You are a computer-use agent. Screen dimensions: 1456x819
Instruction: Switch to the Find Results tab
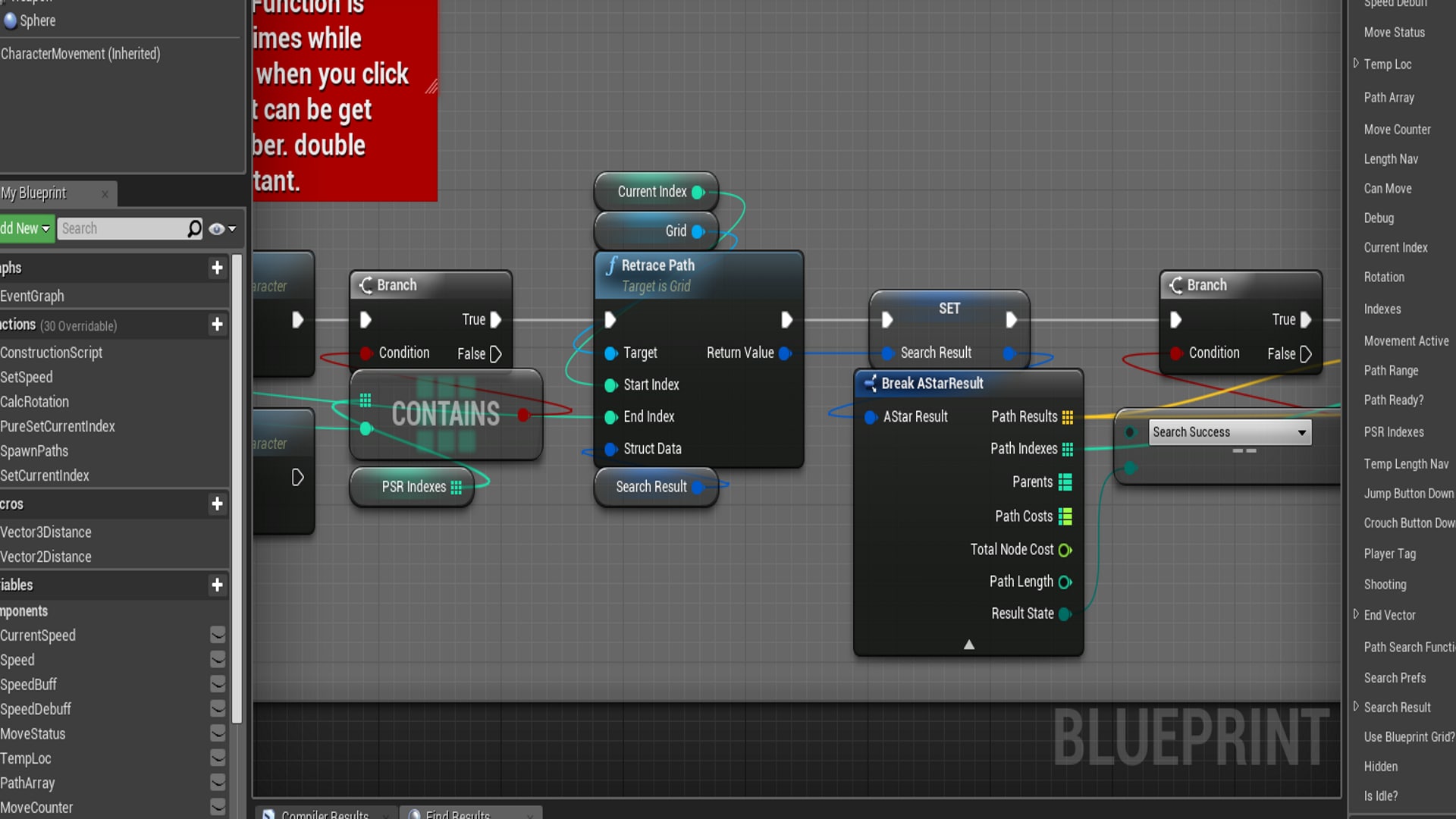[457, 814]
